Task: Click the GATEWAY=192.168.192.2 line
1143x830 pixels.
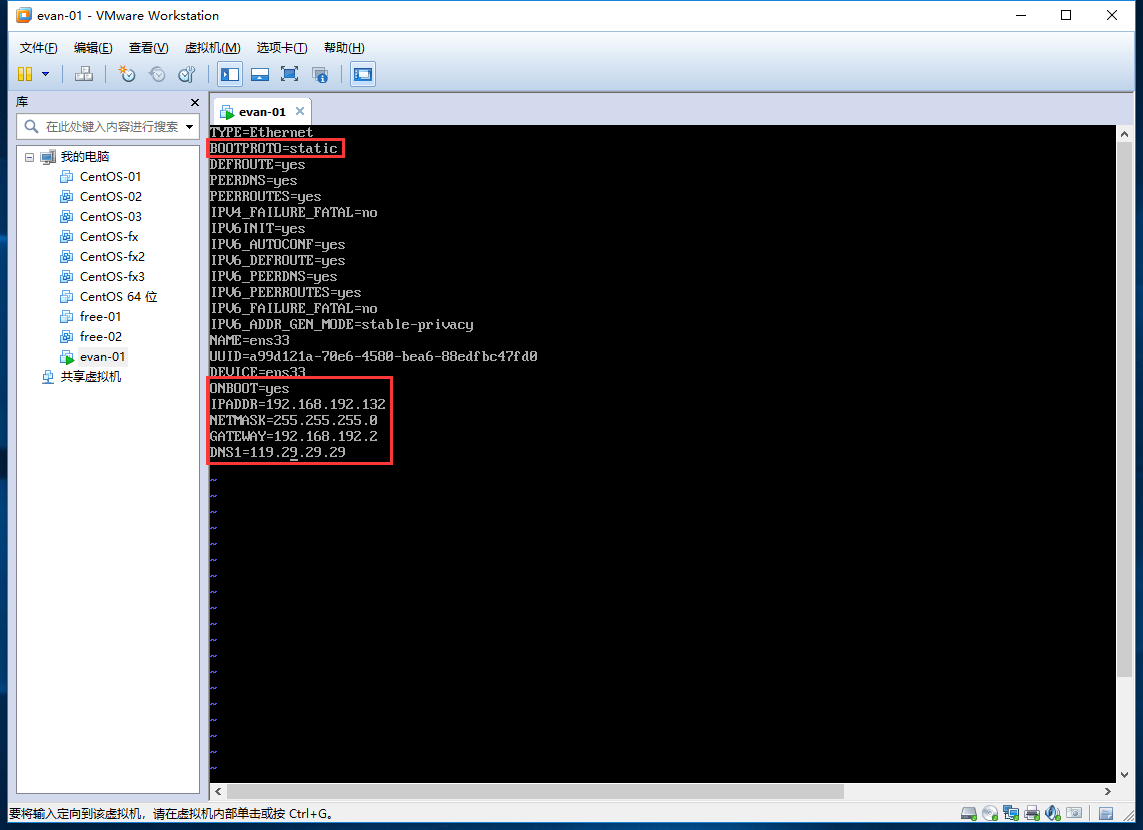Action: (294, 436)
